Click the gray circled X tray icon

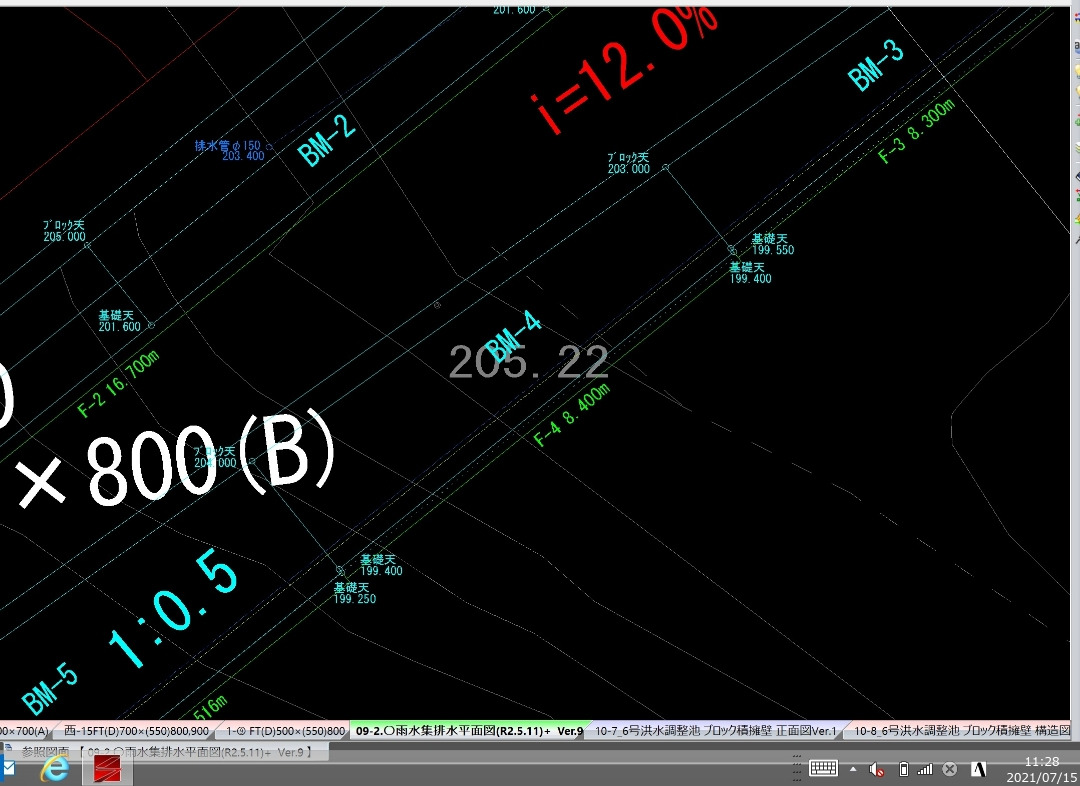950,769
